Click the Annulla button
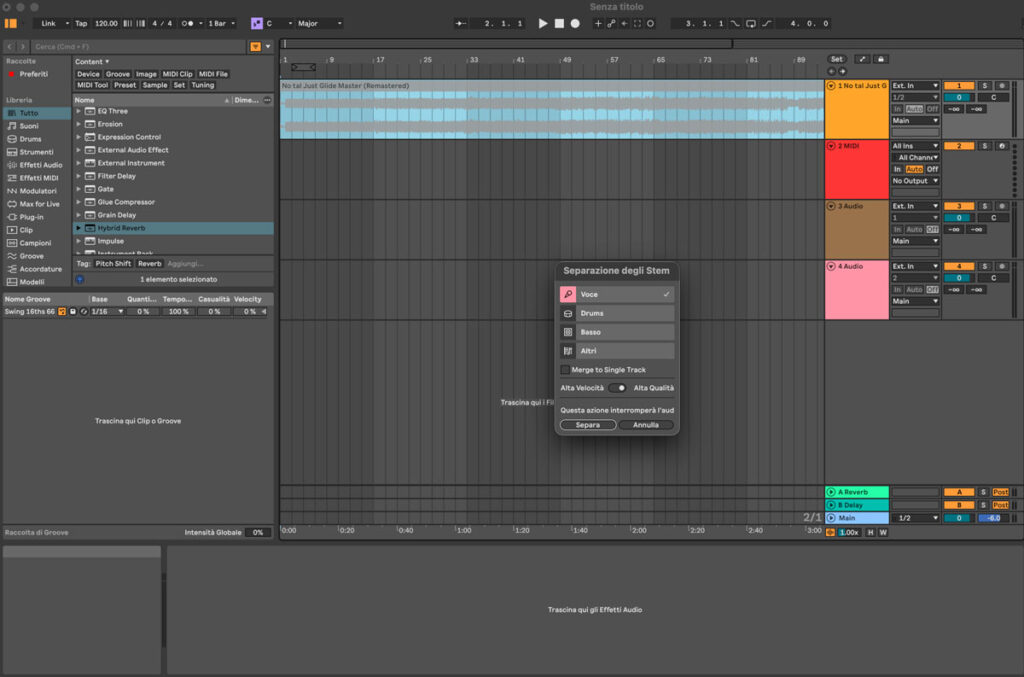The height and width of the screenshot is (677, 1024). pos(646,425)
